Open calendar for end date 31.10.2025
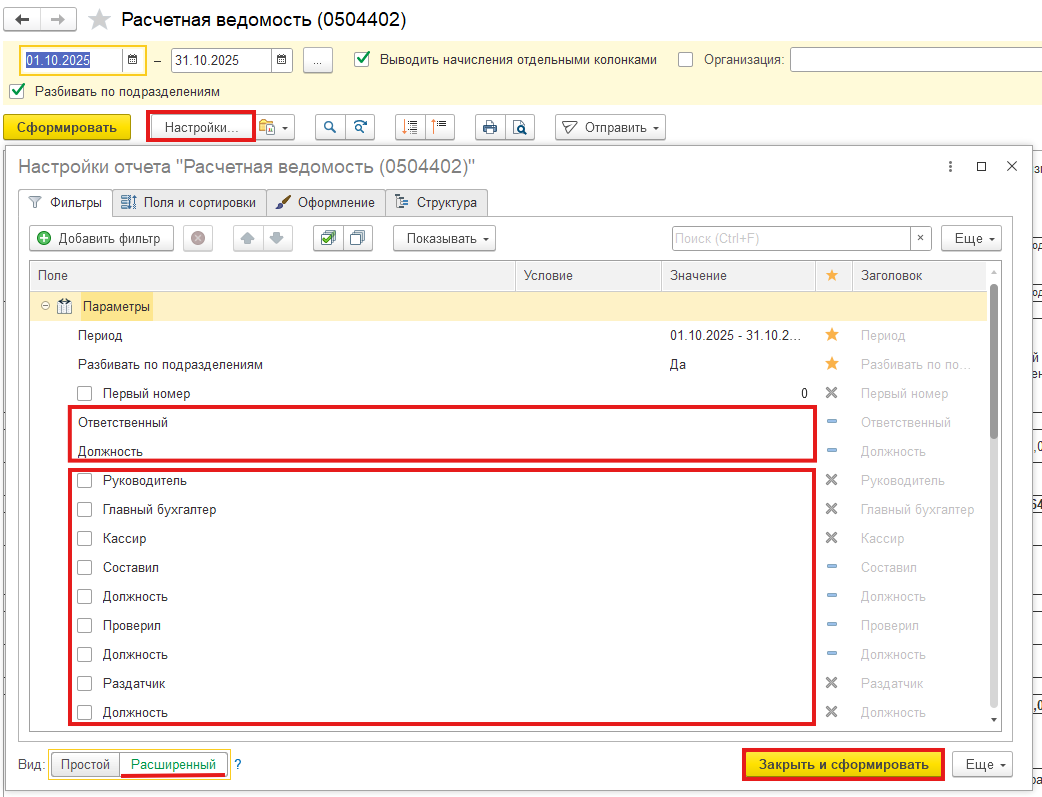The width and height of the screenshot is (1042, 797). pyautogui.click(x=281, y=60)
